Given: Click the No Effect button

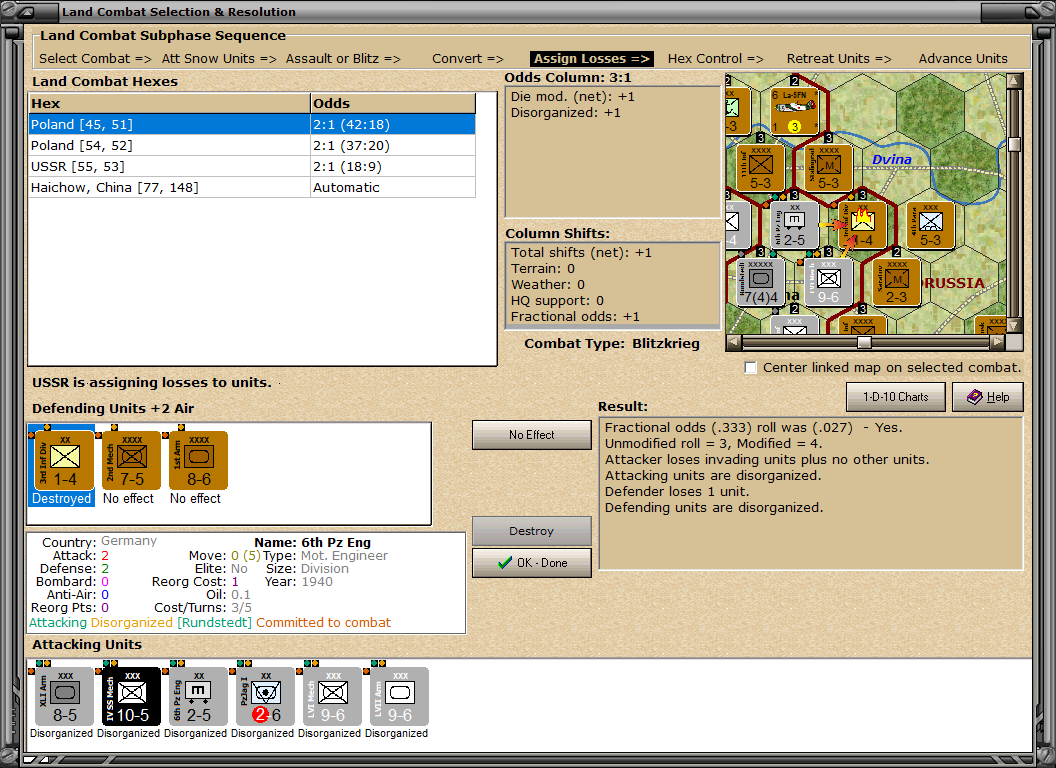Looking at the screenshot, I should point(531,435).
